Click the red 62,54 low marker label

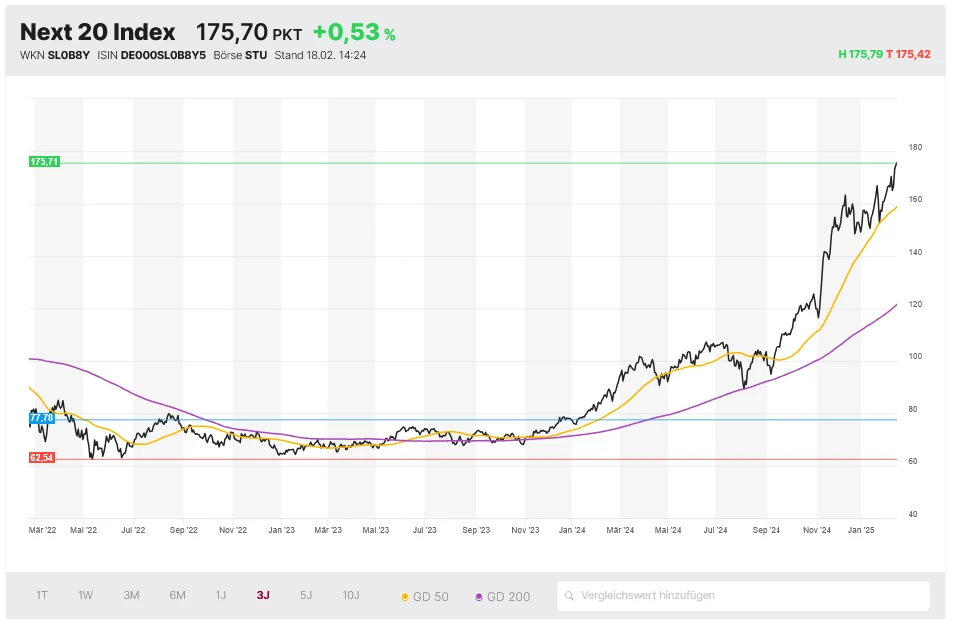click(x=41, y=458)
